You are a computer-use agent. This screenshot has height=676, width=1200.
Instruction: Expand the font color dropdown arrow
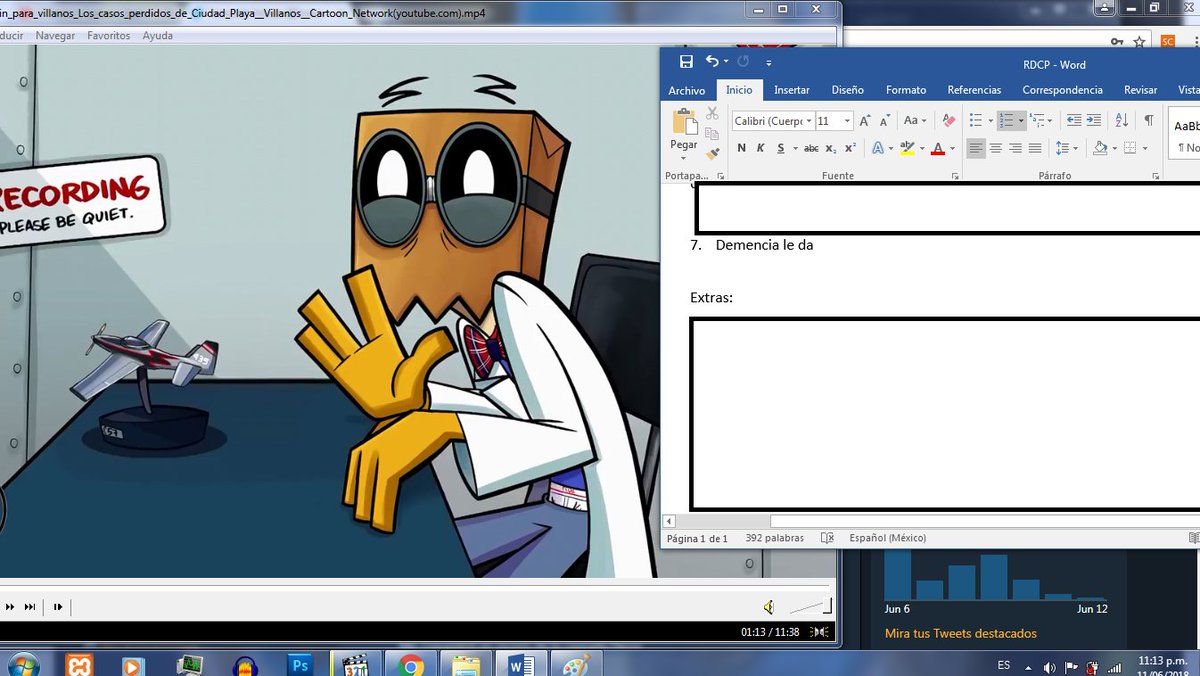point(952,148)
